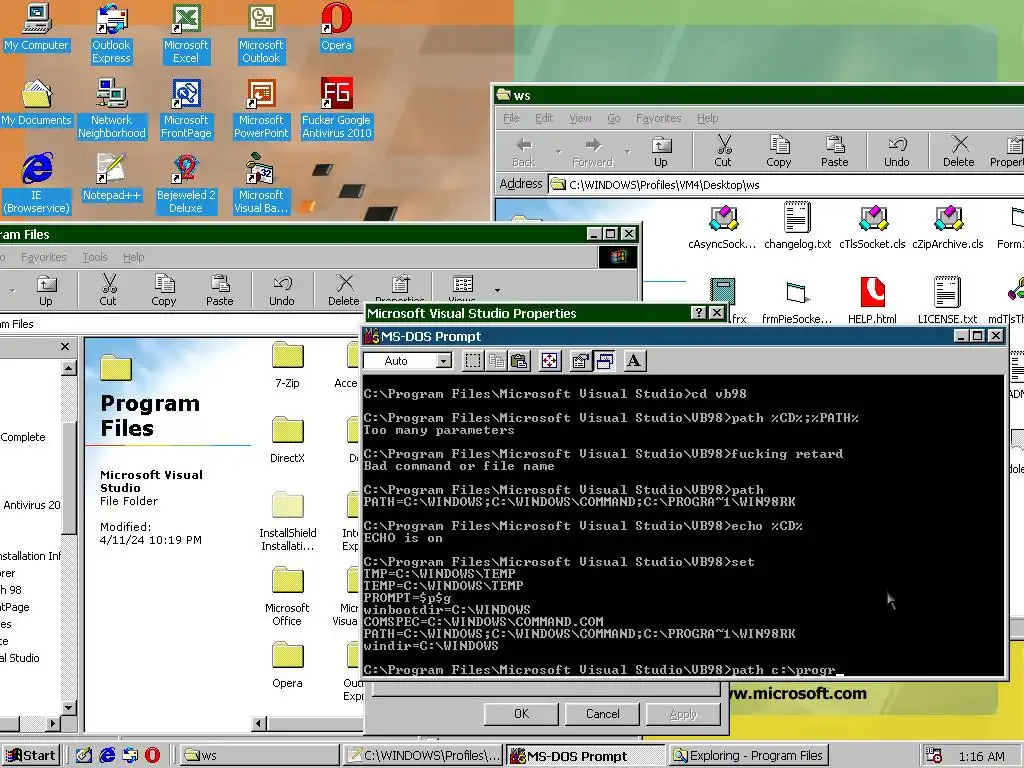Click Cut in Program Files window toolbar
The height and width of the screenshot is (768, 1024).
coord(108,290)
